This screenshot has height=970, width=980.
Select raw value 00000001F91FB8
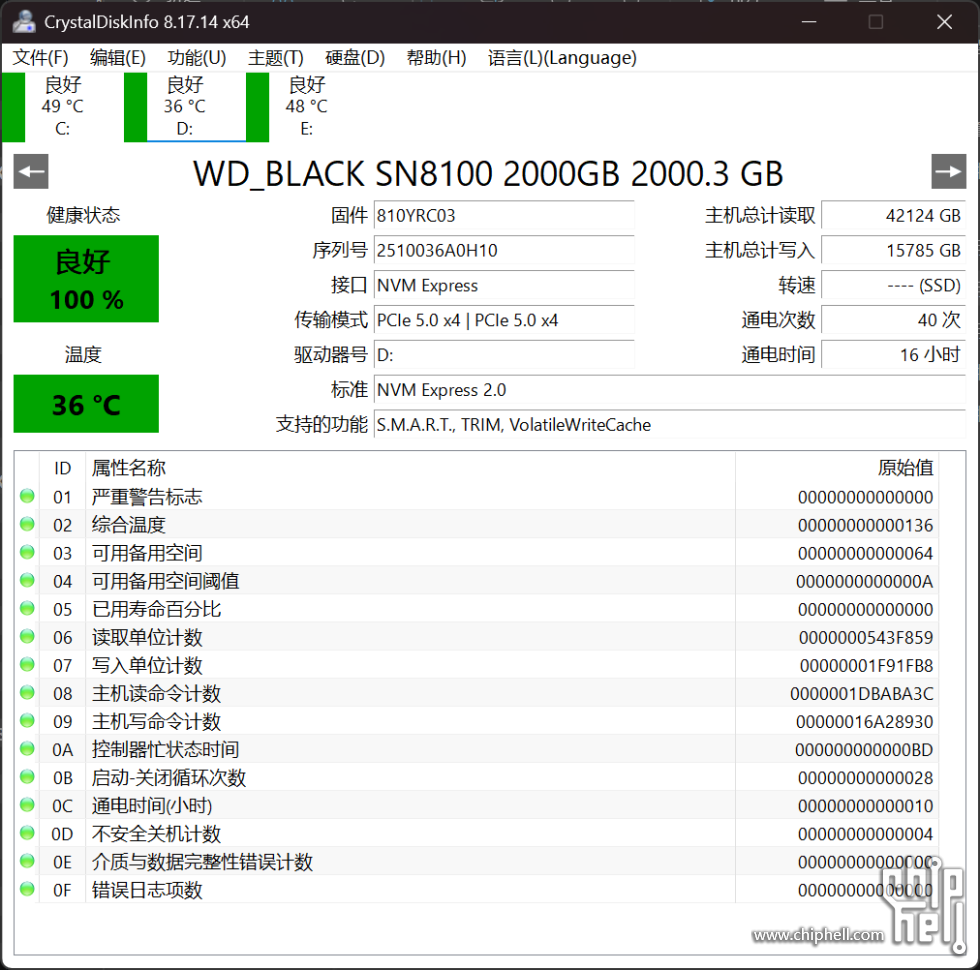click(x=866, y=666)
